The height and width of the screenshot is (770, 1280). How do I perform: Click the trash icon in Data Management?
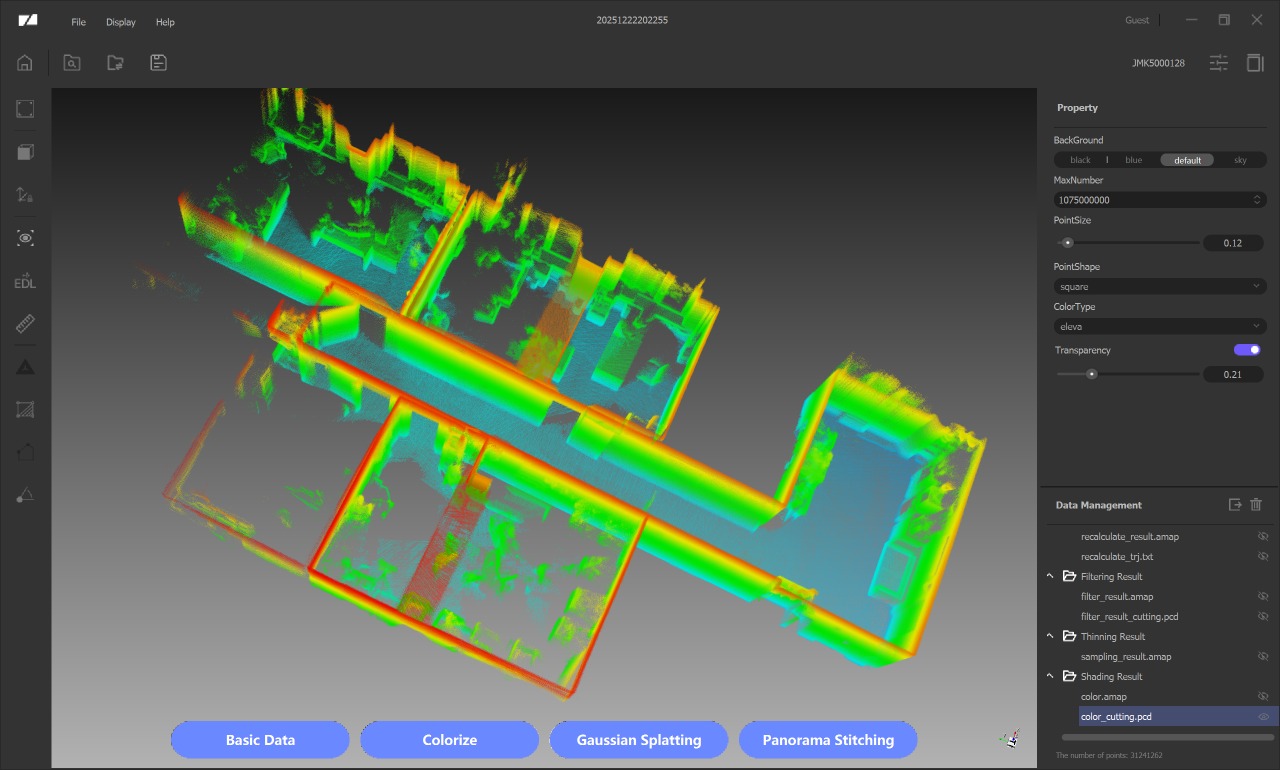[1256, 505]
